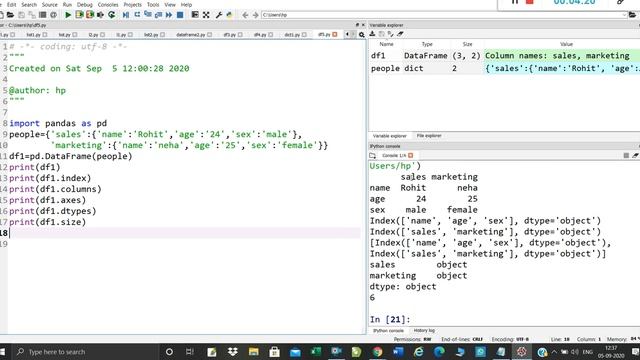This screenshot has width=640, height=360.
Task: Close the Console 1/A tab
Action: (x=411, y=156)
